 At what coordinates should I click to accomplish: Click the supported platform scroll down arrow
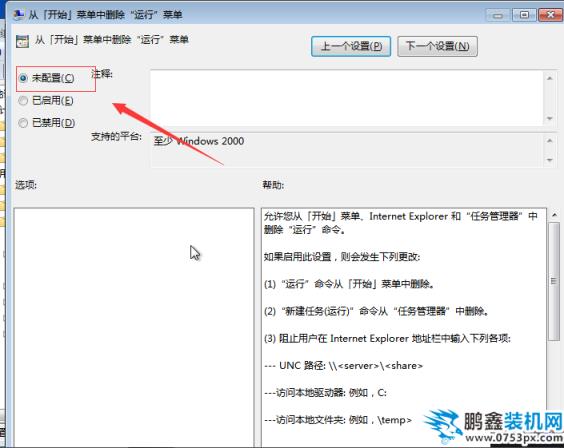coord(549,160)
